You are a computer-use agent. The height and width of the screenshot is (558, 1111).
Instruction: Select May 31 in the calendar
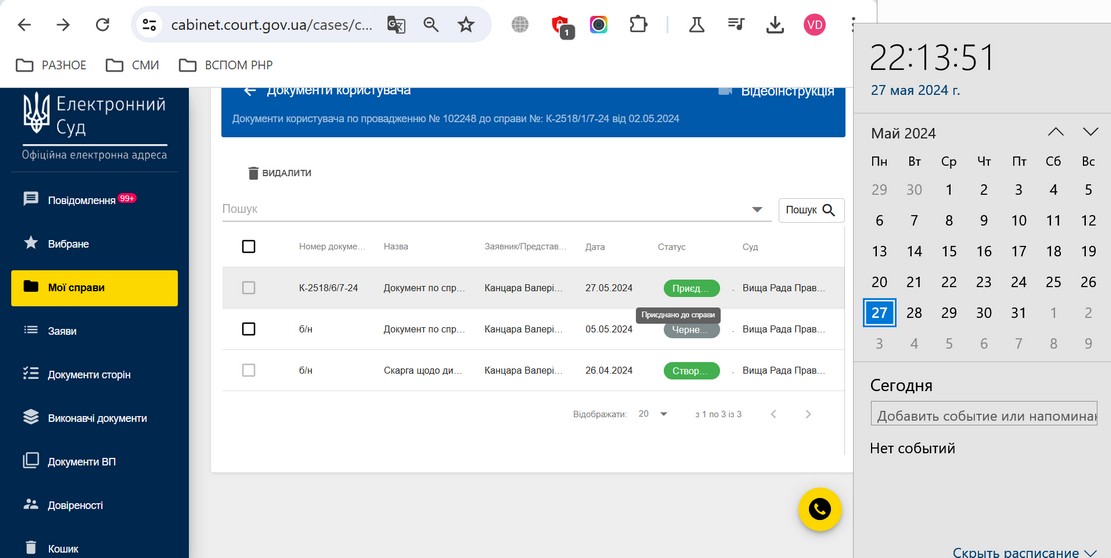1018,312
